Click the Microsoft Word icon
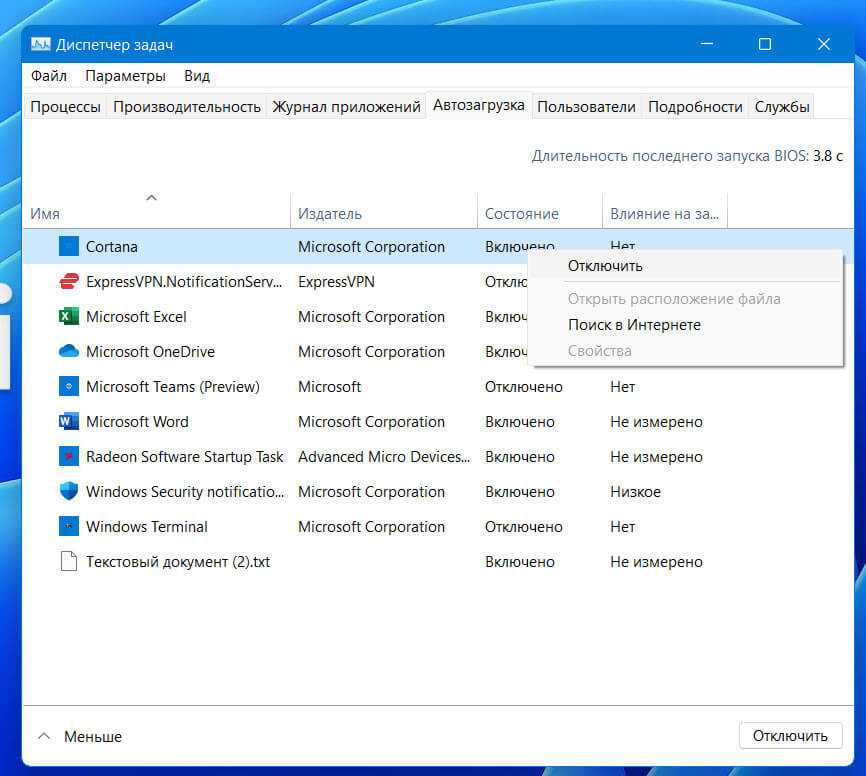This screenshot has height=776, width=866. pyautogui.click(x=68, y=422)
